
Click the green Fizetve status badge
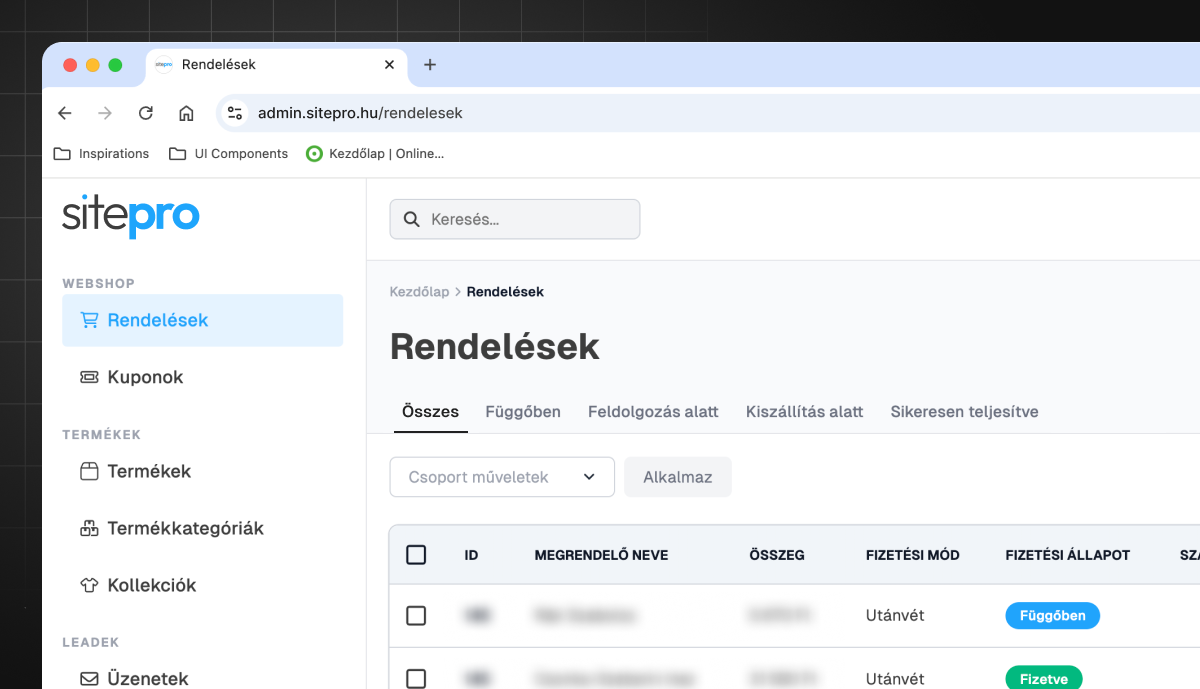pos(1043,678)
